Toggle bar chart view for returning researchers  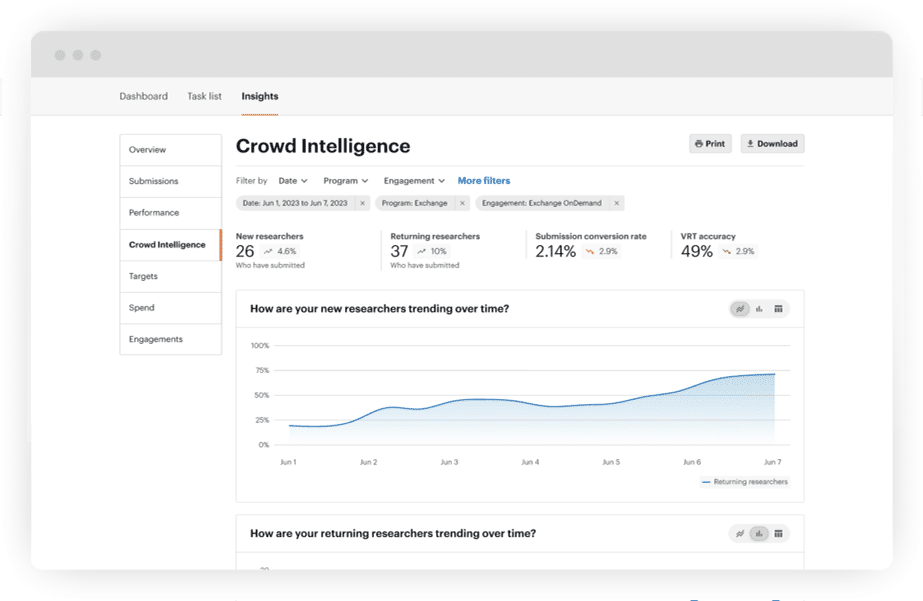[759, 534]
